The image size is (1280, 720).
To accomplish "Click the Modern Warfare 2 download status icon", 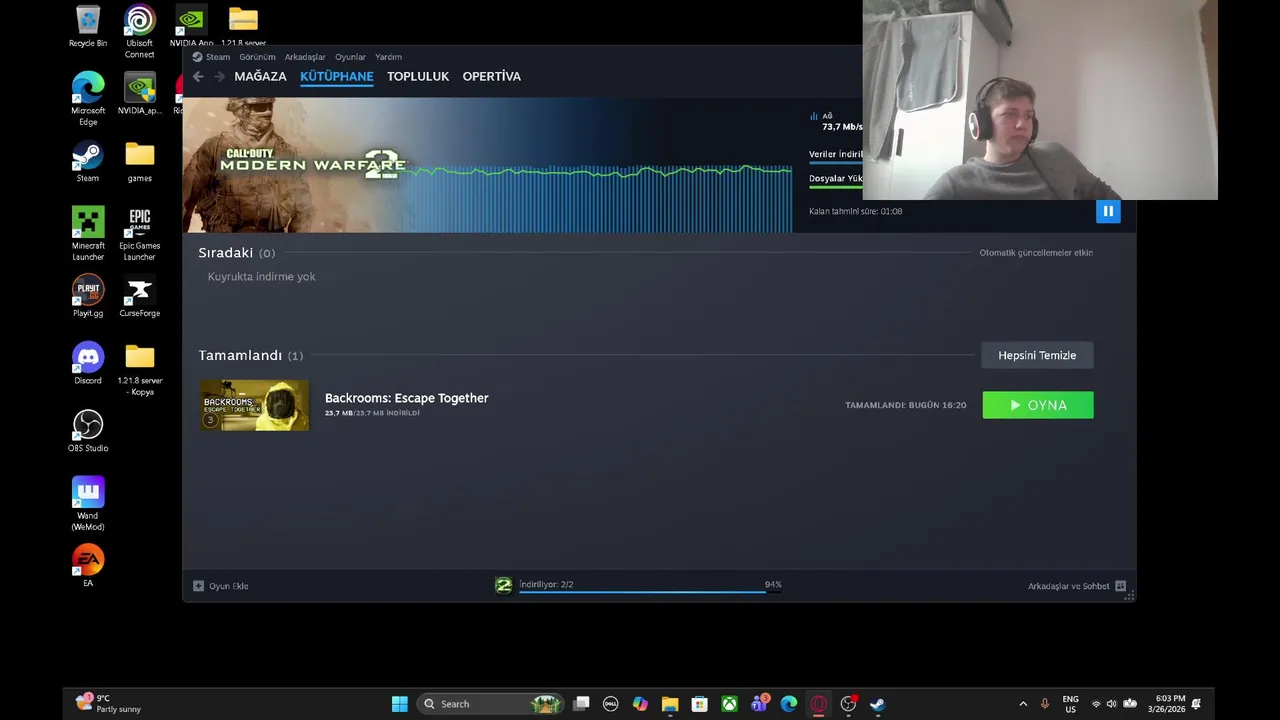I will [504, 585].
